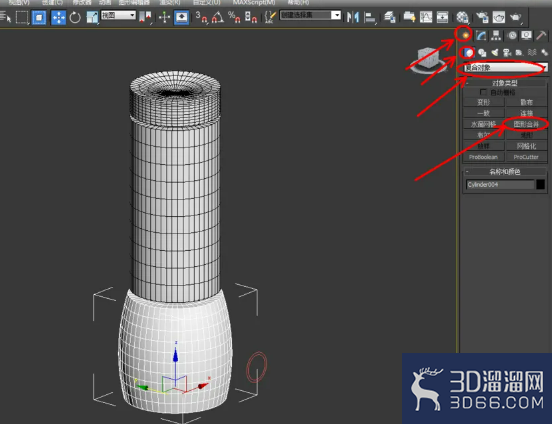Image resolution: width=552 pixels, height=424 pixels.
Task: Activate the Select and Rotate tool
Action: pyautogui.click(x=75, y=17)
